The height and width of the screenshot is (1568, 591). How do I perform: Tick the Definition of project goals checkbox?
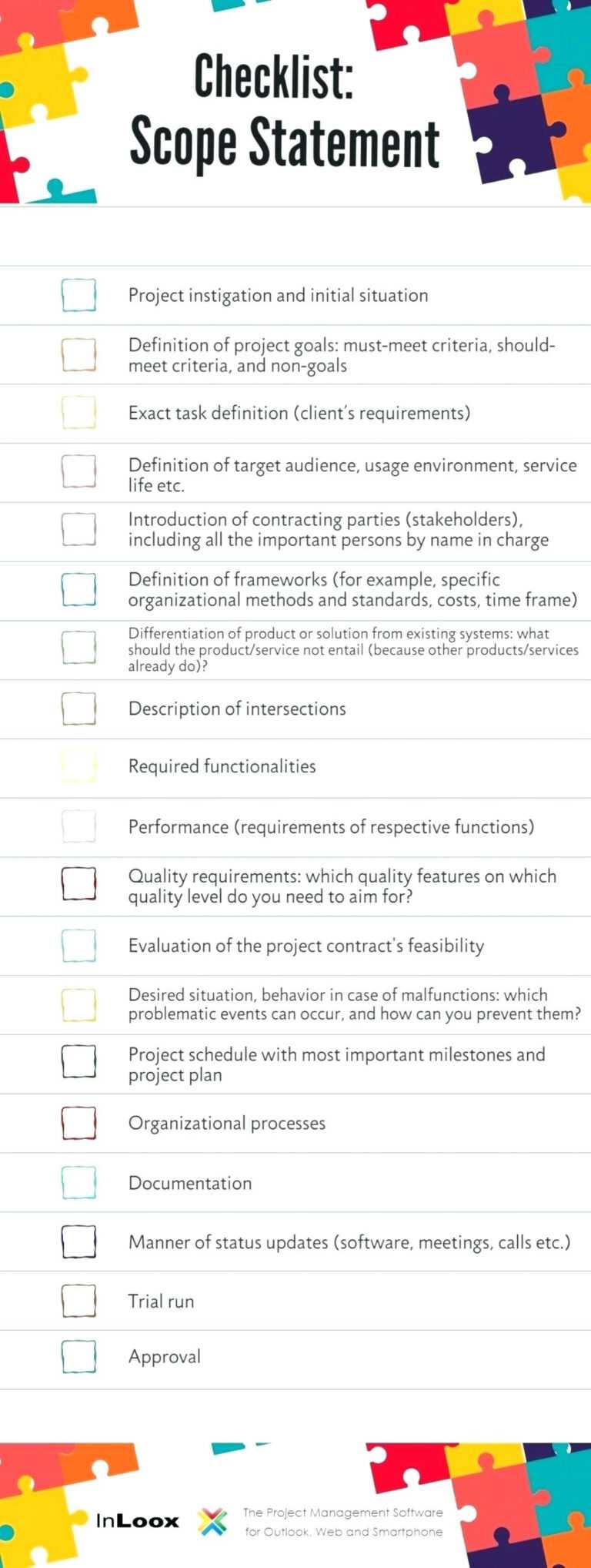(78, 355)
